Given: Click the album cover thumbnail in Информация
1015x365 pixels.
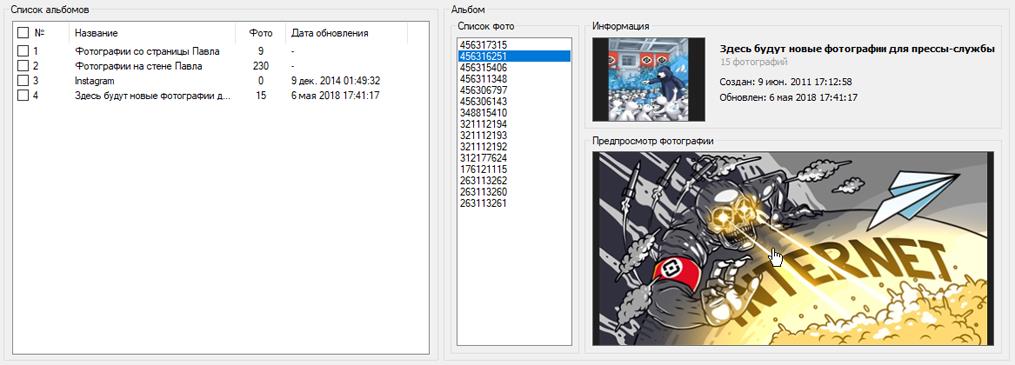Looking at the screenshot, I should tap(649, 79).
